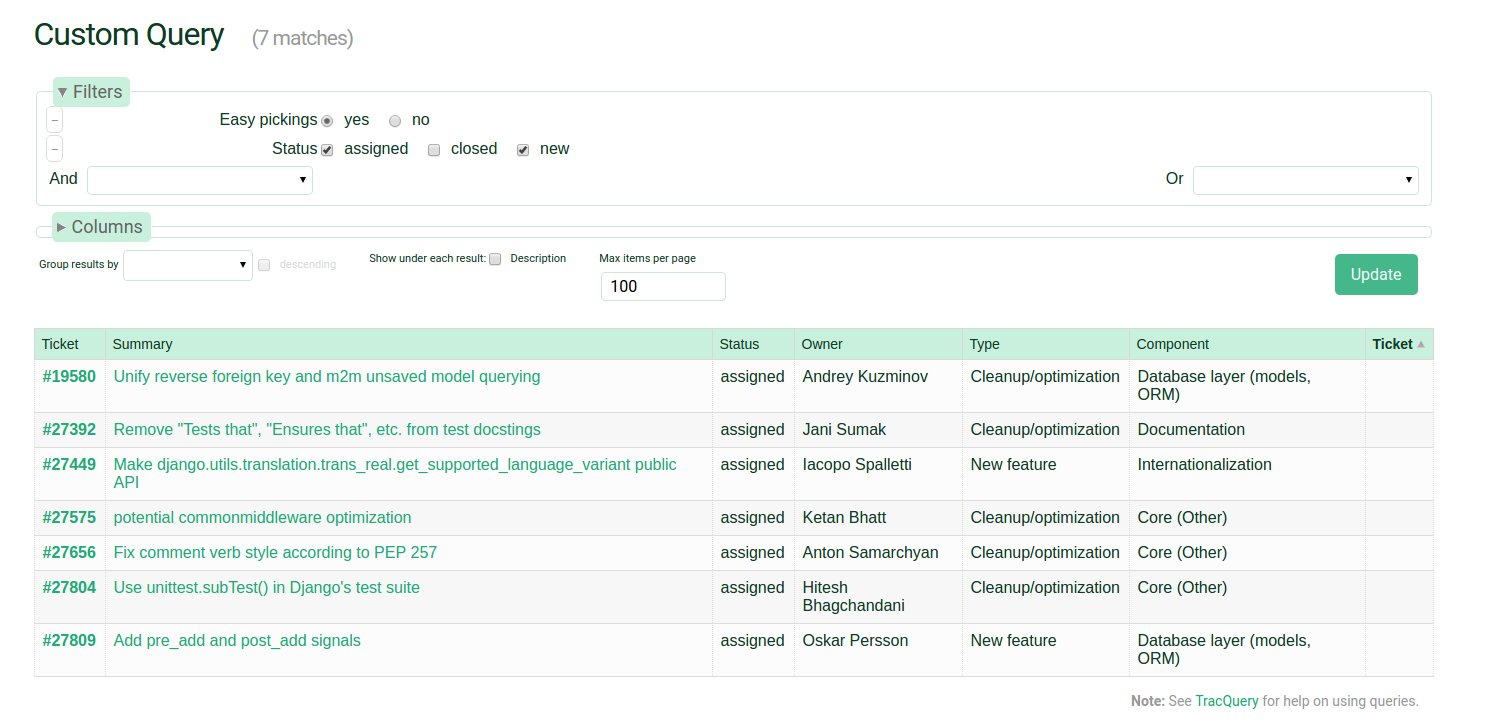This screenshot has height=722, width=1502.
Task: Sort table by Owner column header
Action: click(x=822, y=344)
